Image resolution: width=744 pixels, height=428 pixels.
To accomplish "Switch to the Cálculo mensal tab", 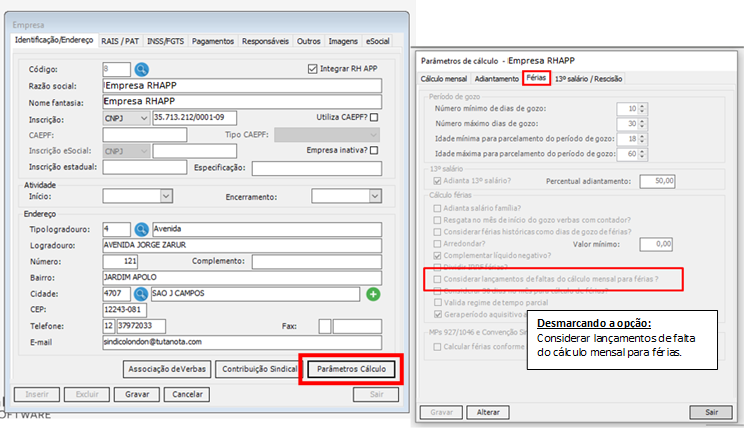I will click(444, 79).
